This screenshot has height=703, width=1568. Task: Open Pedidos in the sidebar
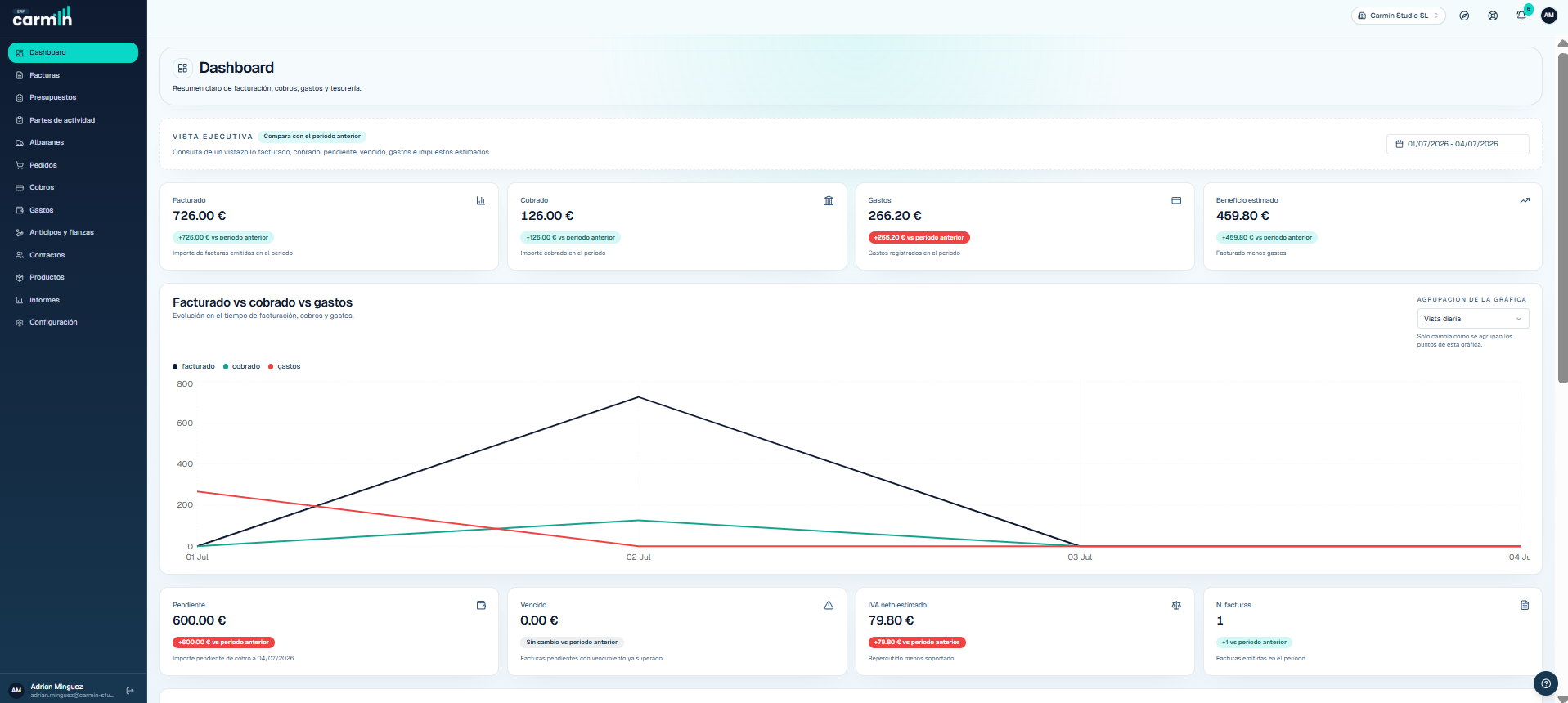click(73, 165)
